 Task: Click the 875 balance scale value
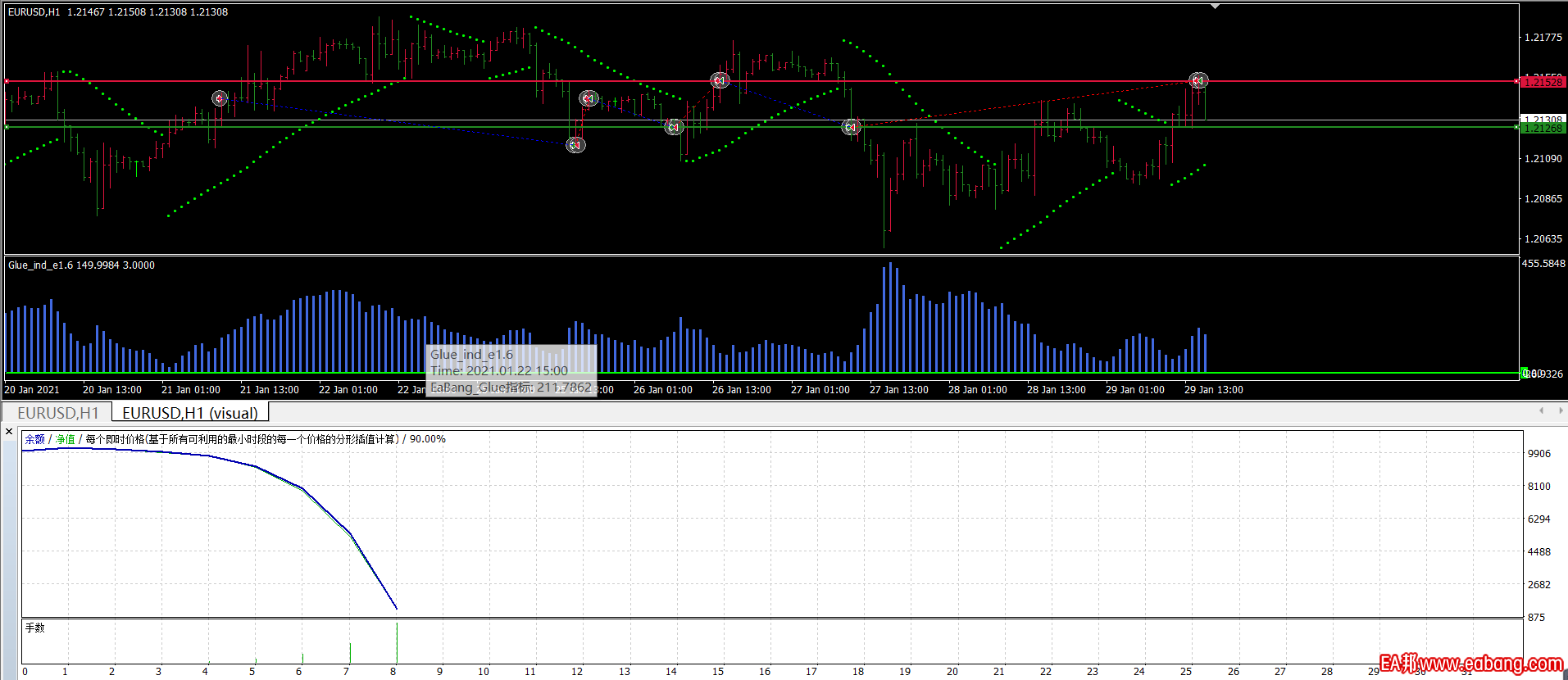pyautogui.click(x=1537, y=618)
